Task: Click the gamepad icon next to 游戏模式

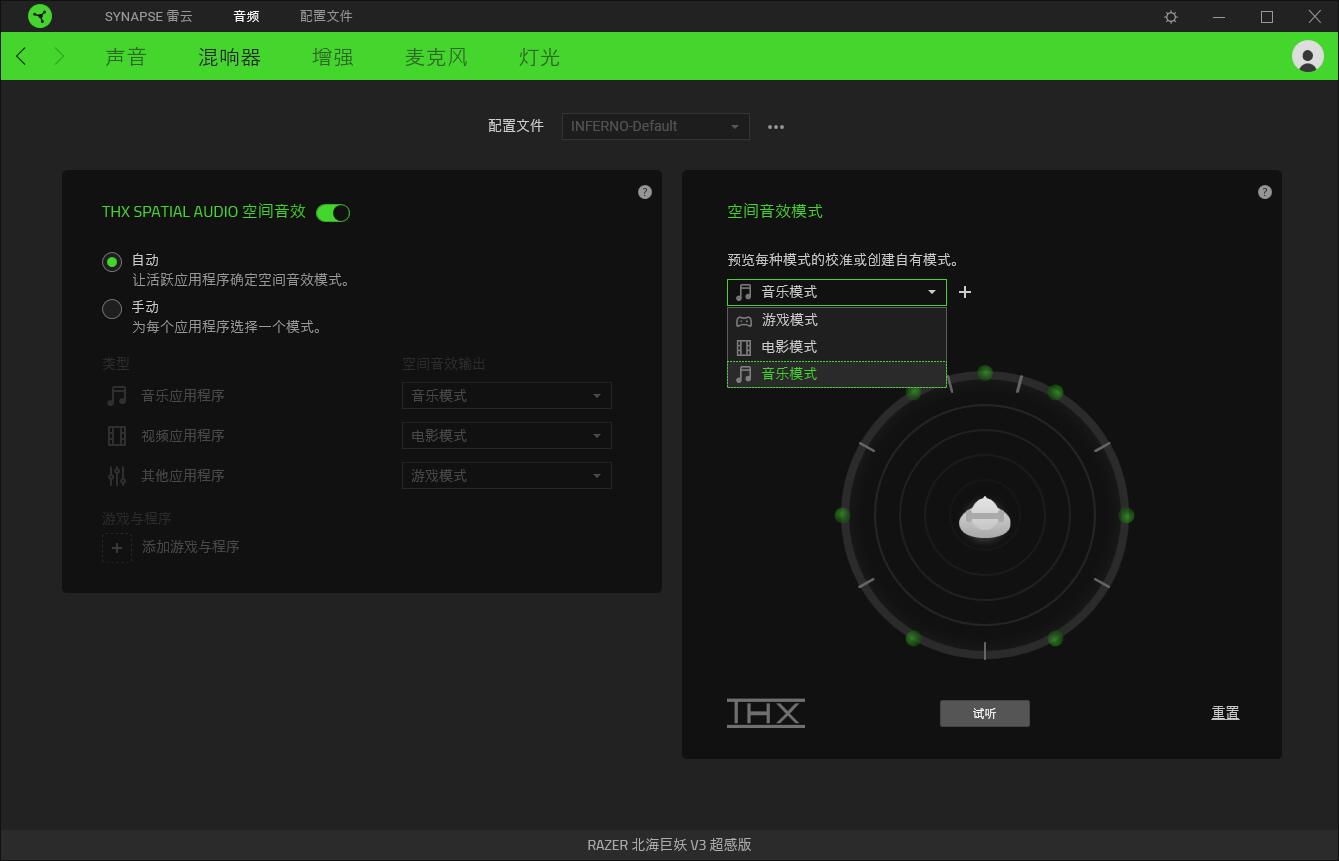Action: point(743,320)
